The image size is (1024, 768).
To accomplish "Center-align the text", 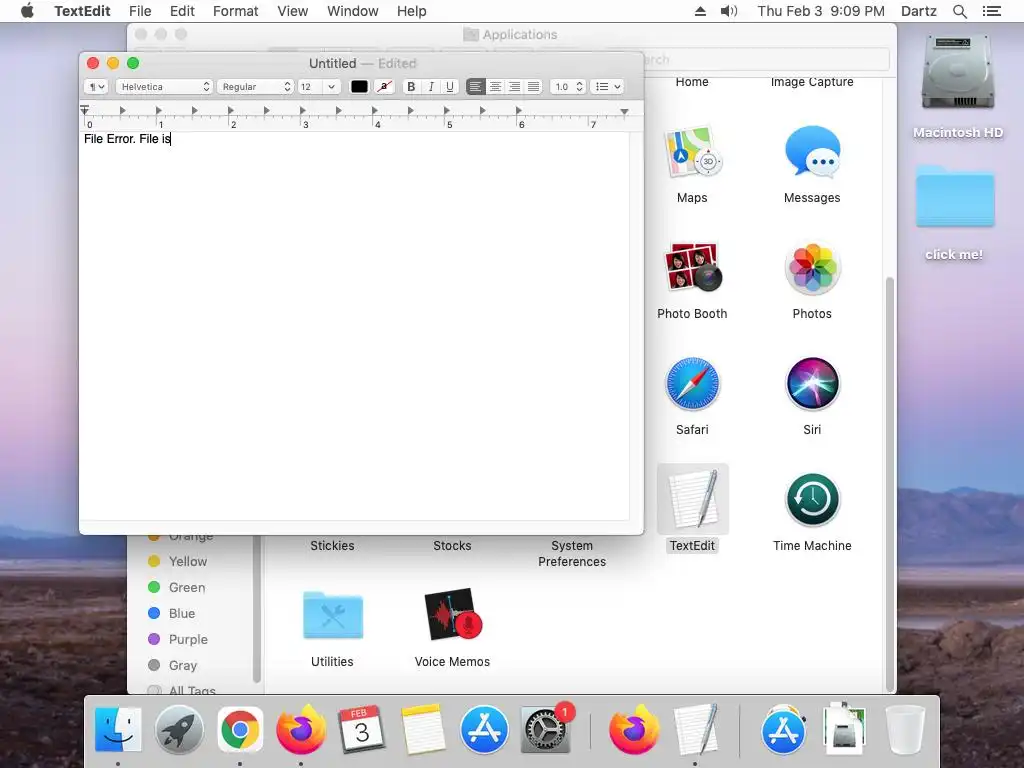I will click(495, 87).
